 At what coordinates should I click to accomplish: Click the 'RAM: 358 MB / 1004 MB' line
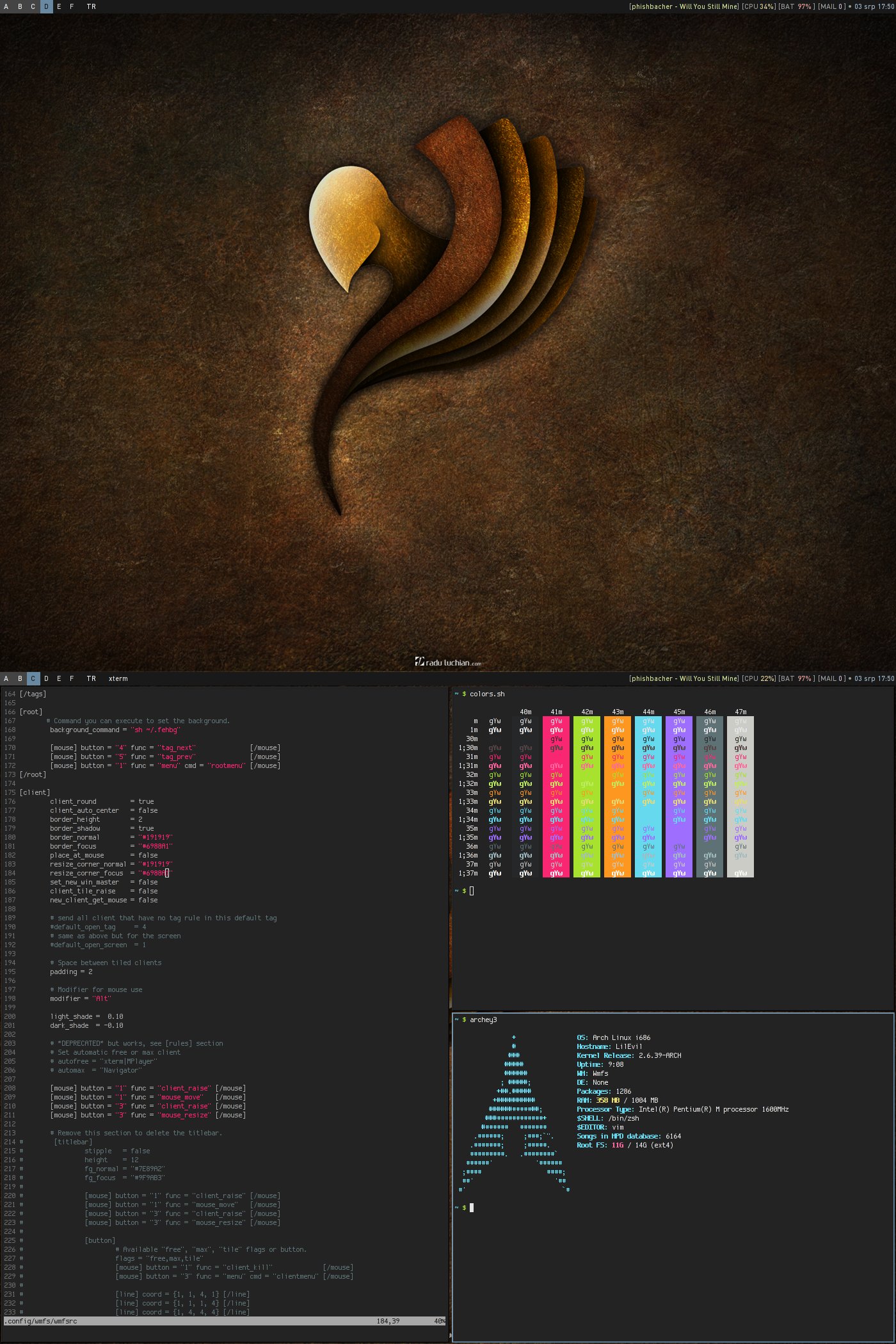coord(618,1100)
